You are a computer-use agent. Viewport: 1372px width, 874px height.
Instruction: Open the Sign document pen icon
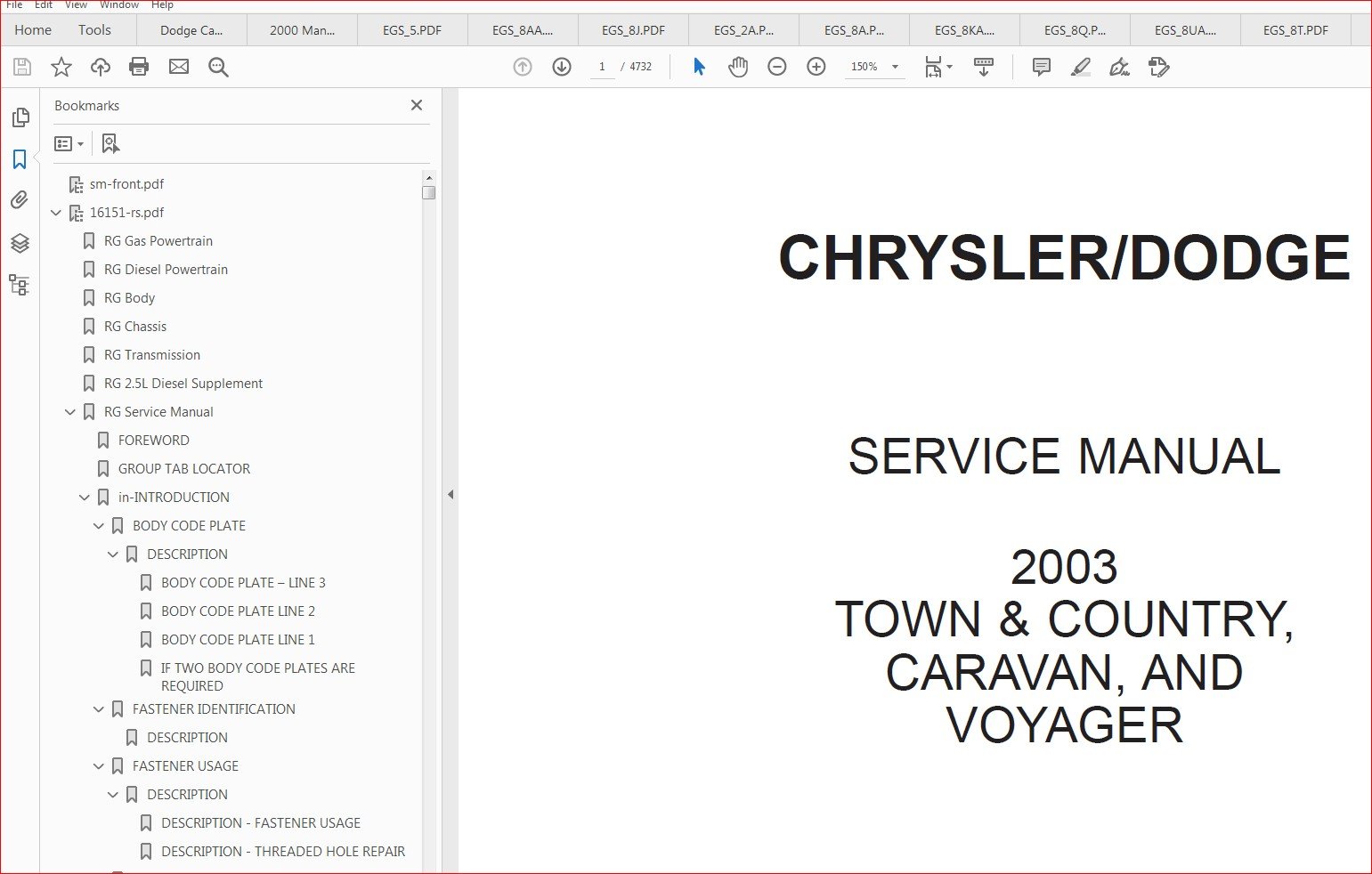click(1119, 67)
